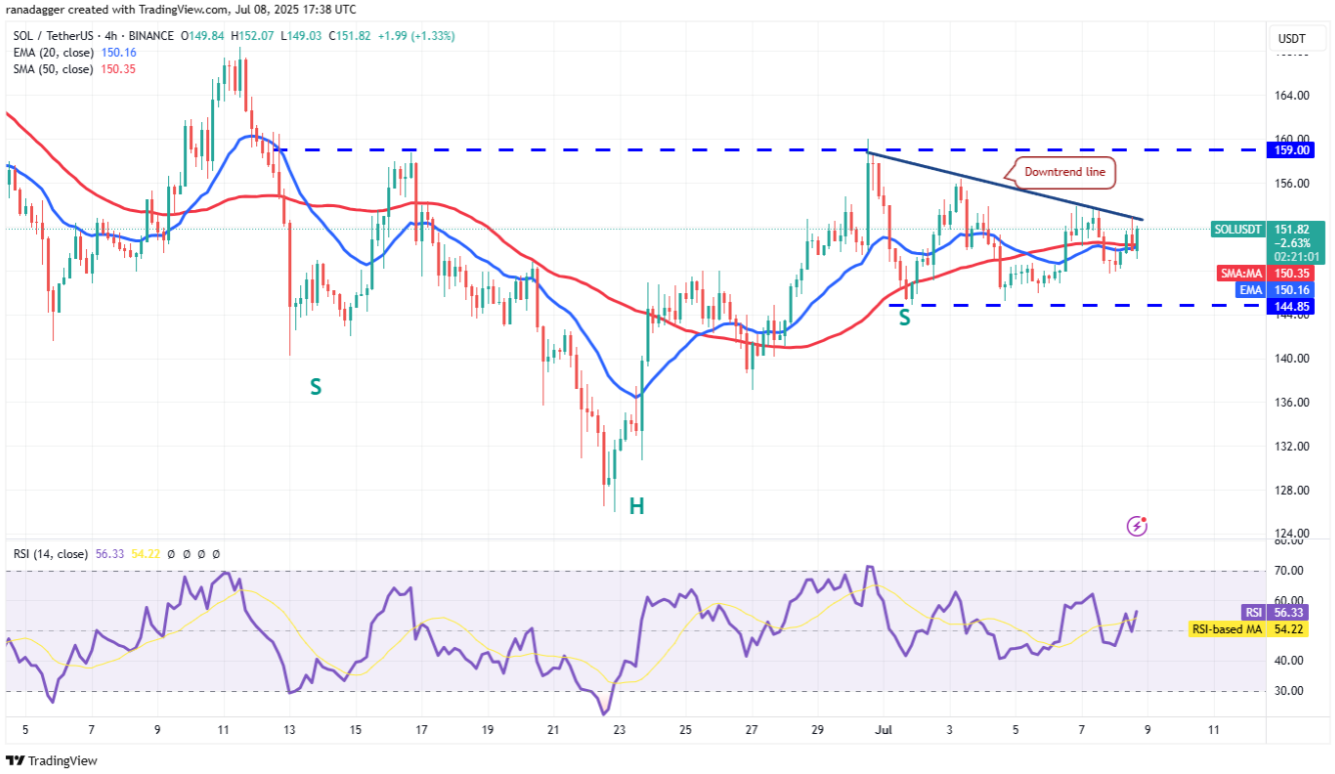
Task: Click the right shoulder S annotation
Action: click(x=904, y=318)
